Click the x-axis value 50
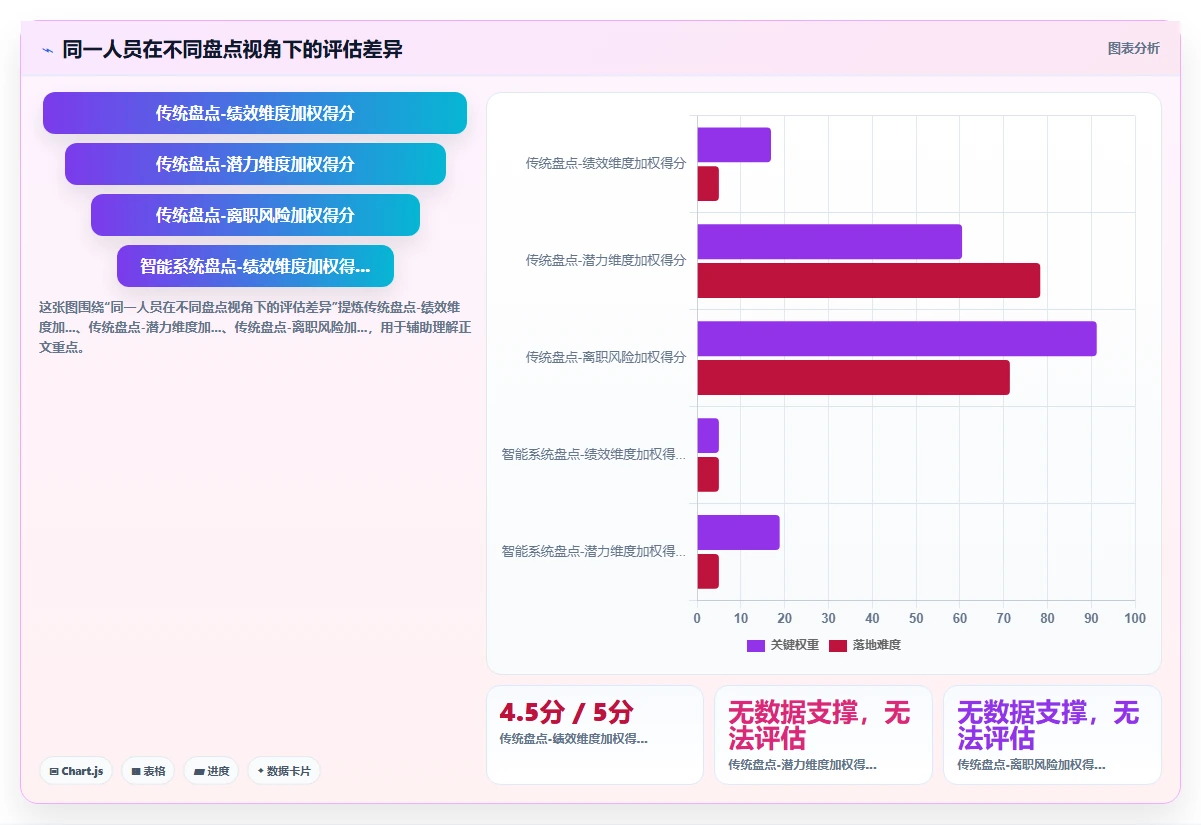 click(916, 619)
